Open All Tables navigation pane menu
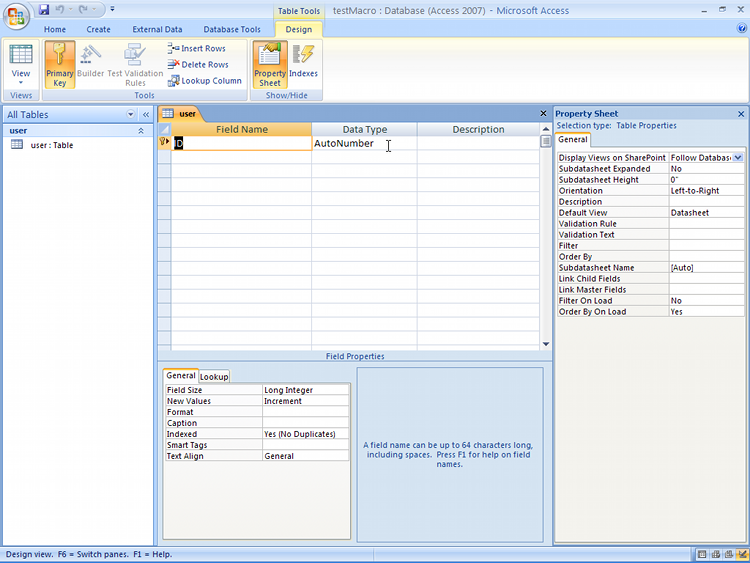The height and width of the screenshot is (563, 750). 131,114
